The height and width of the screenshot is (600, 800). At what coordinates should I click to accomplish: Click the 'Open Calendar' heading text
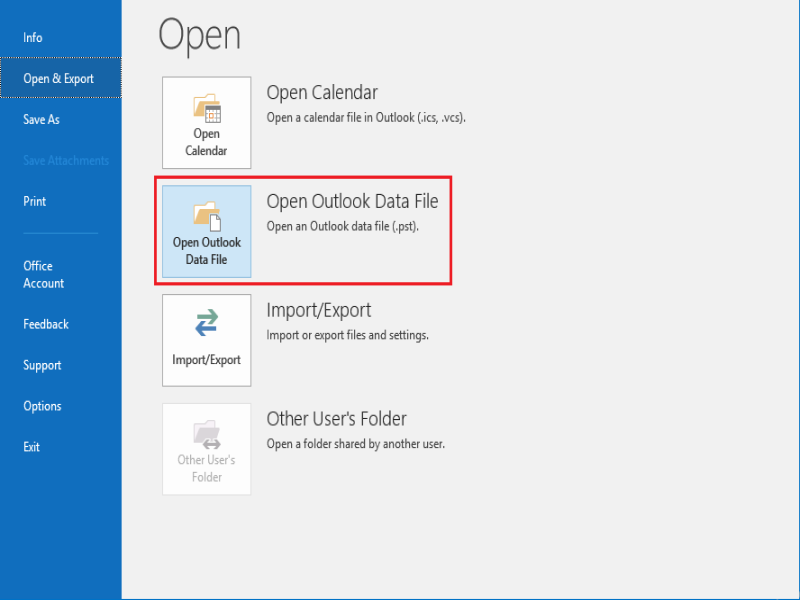pyautogui.click(x=322, y=92)
